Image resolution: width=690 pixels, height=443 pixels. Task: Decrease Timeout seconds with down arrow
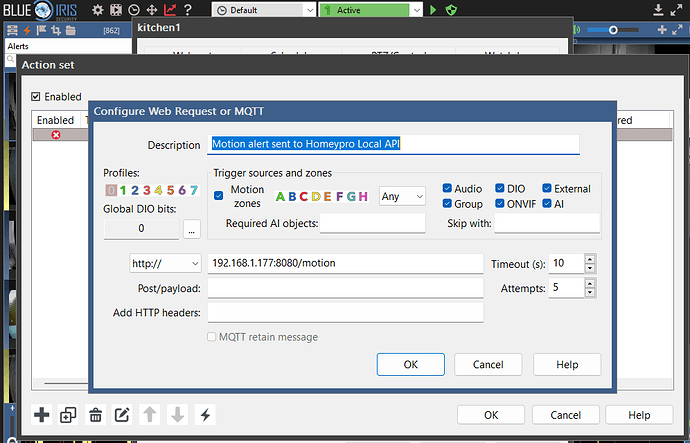tap(590, 268)
